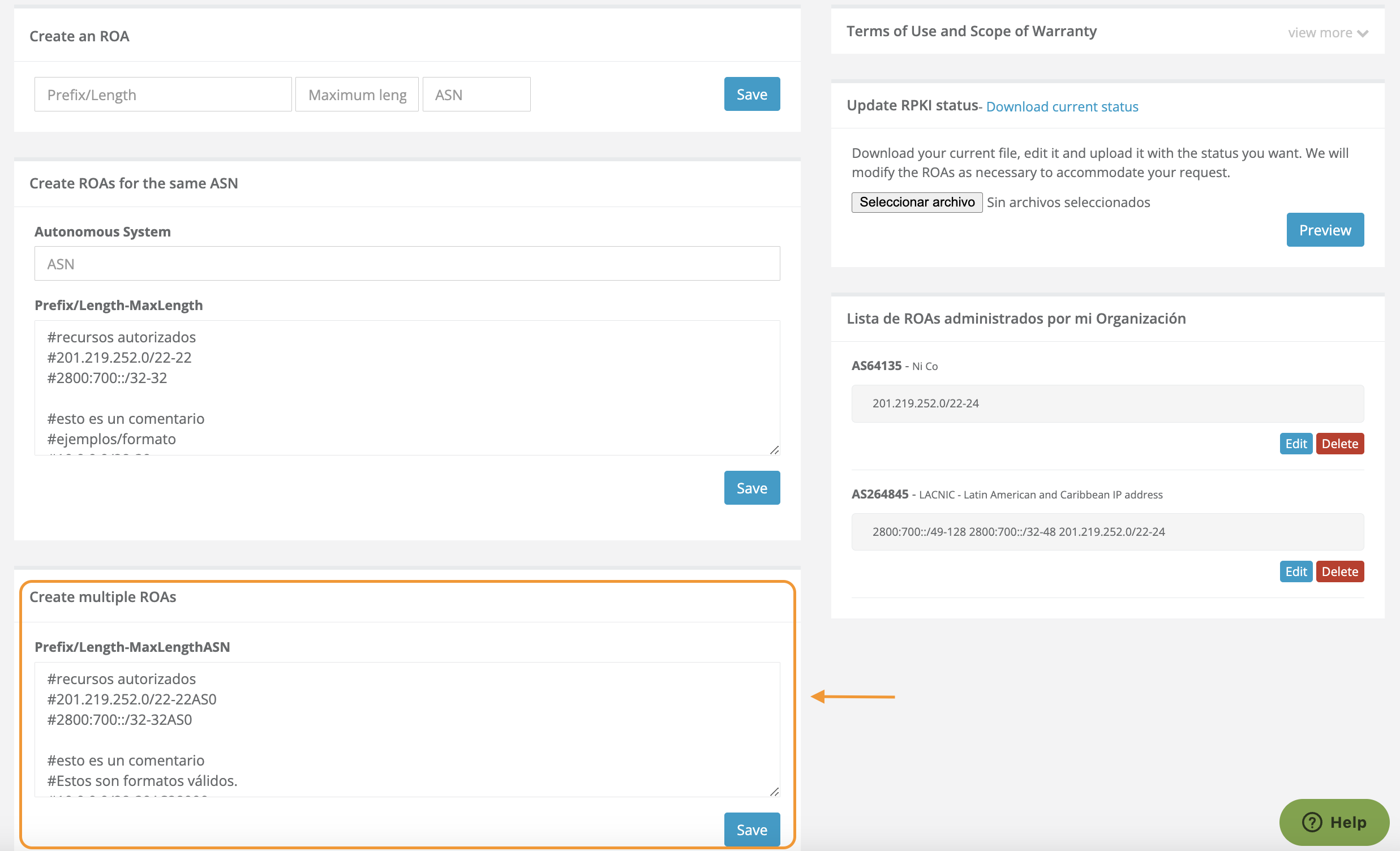Click Autonomous System ASN input

[406, 264]
